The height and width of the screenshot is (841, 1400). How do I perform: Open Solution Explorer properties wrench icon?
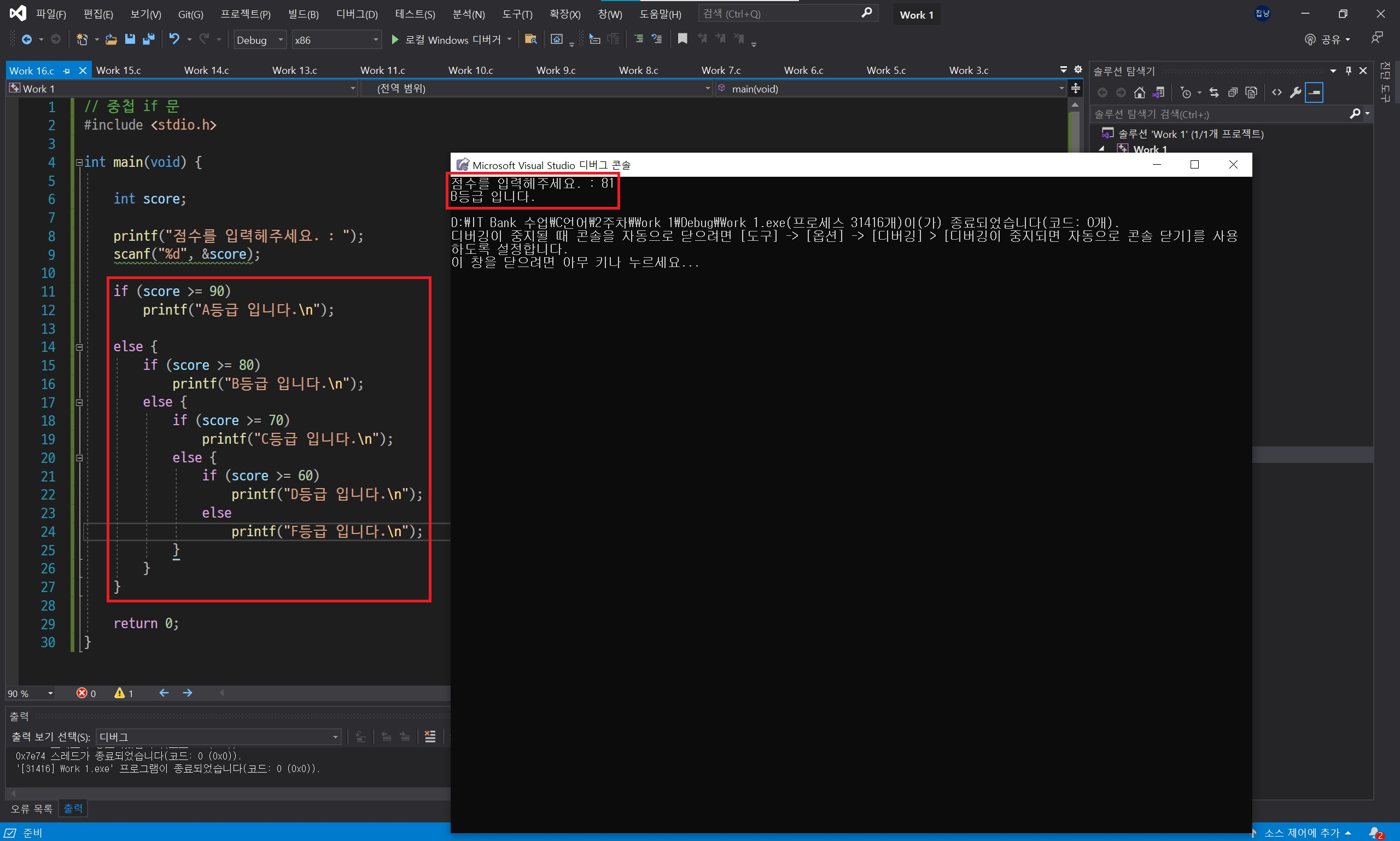point(1295,92)
